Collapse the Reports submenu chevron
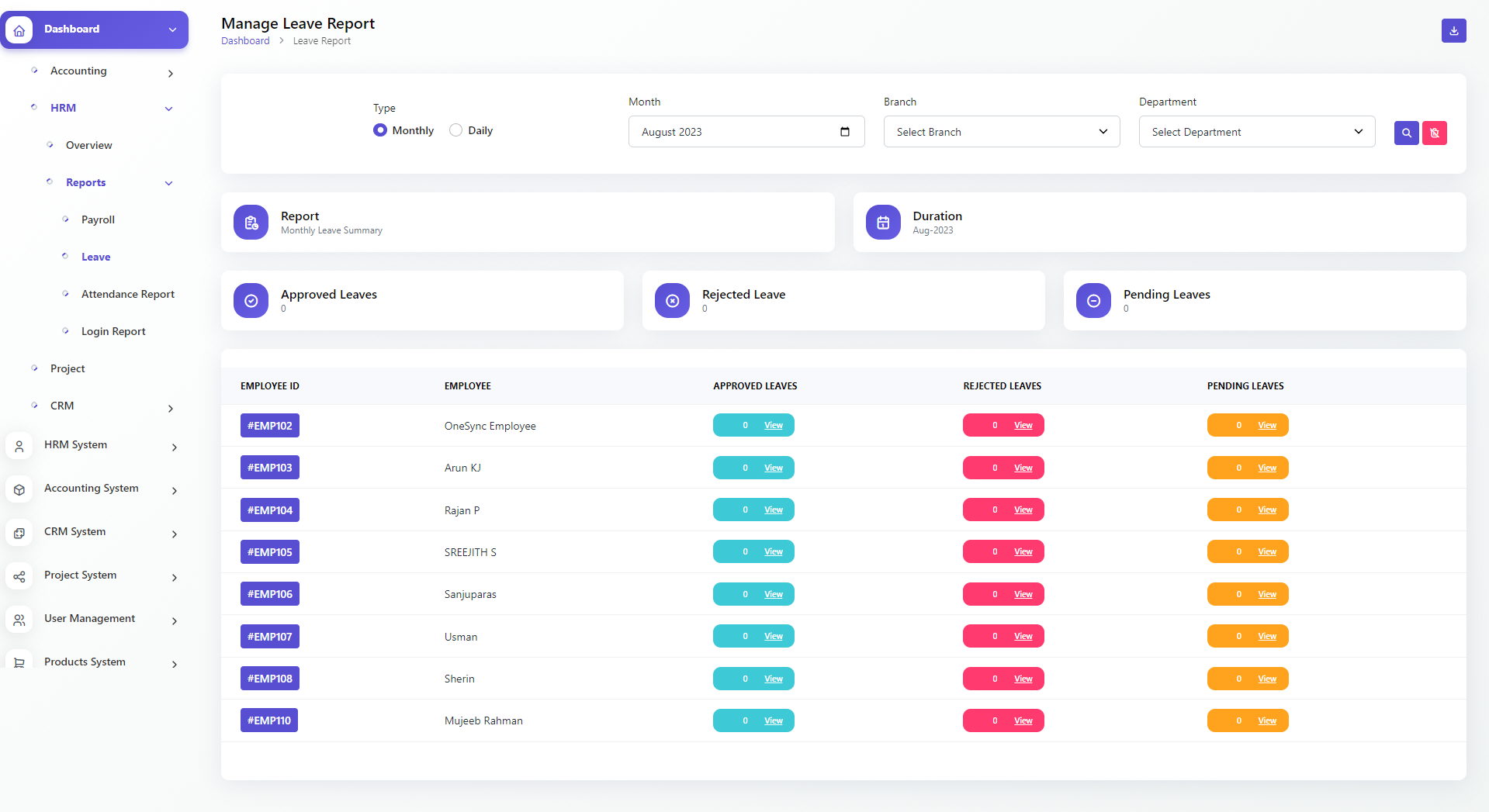 [x=168, y=183]
